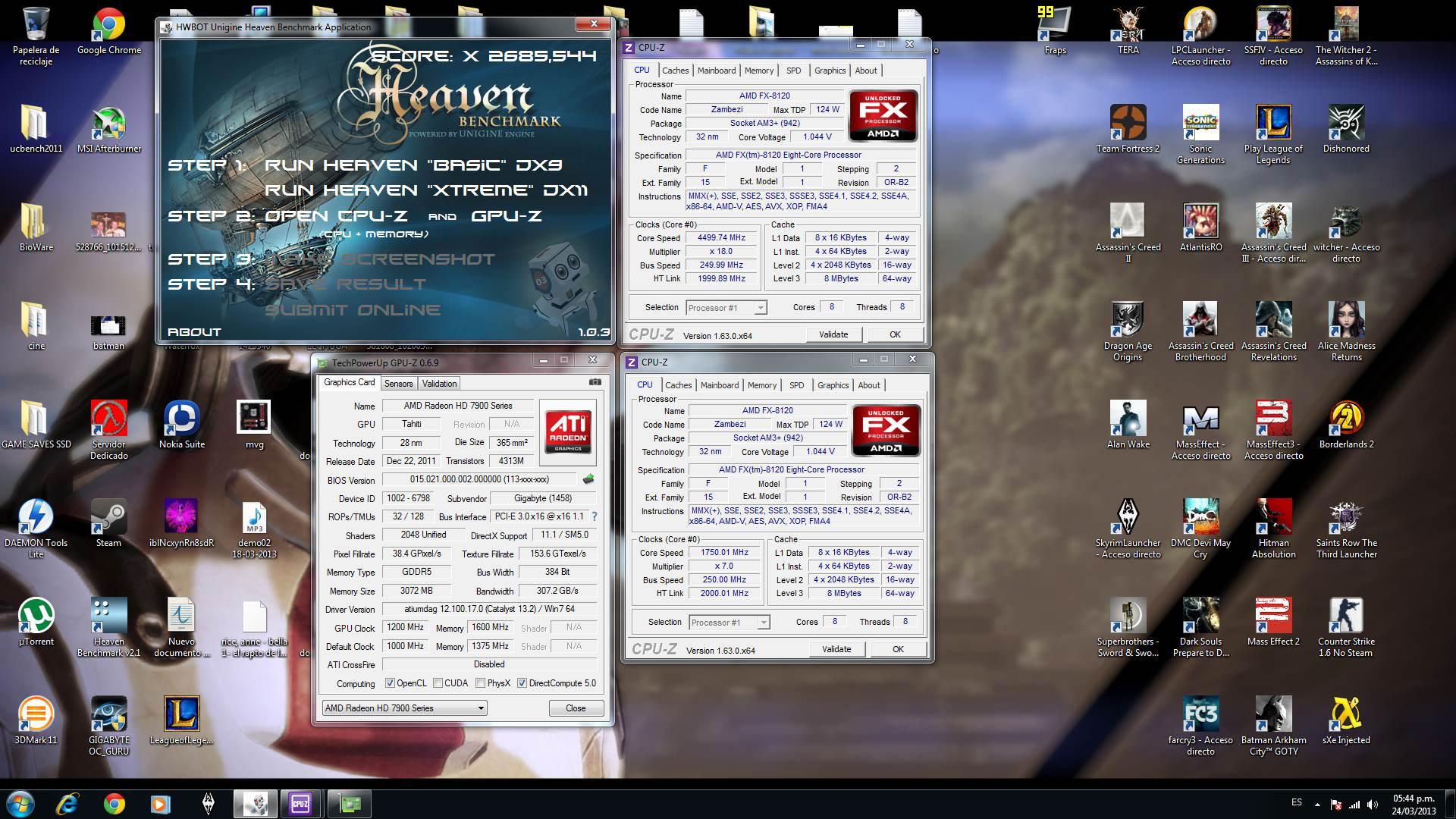Image resolution: width=1456 pixels, height=819 pixels.
Task: Open Alan Wake desktop icon
Action: point(1128,425)
